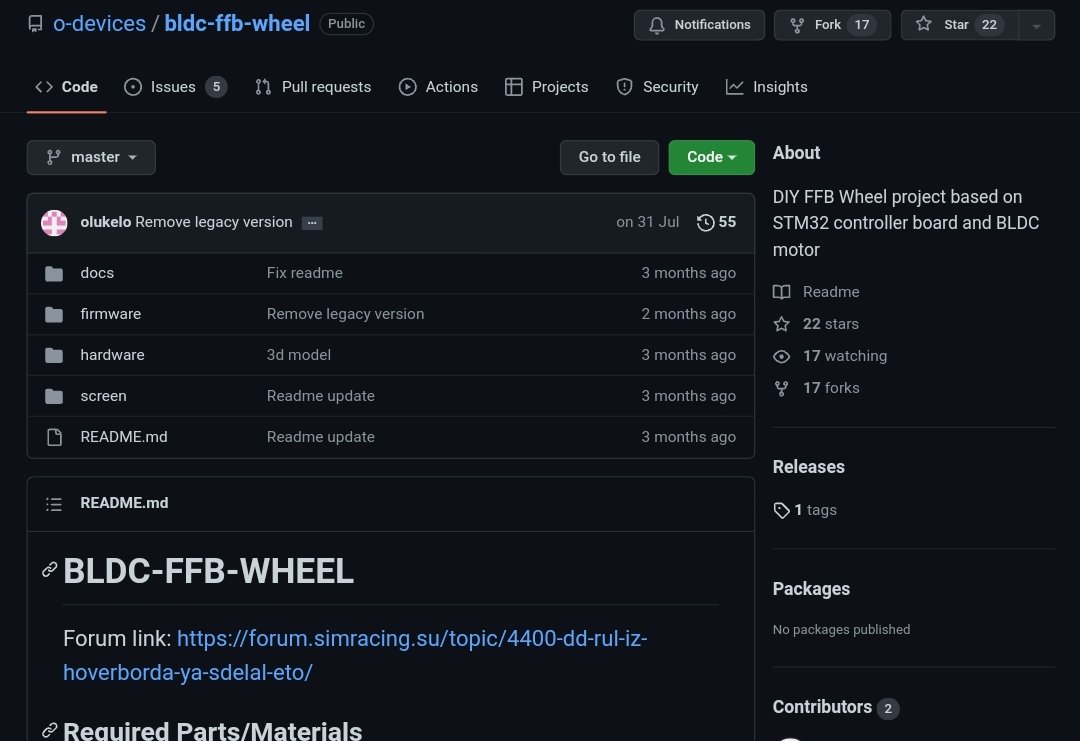This screenshot has width=1080, height=741.
Task: Click the README.md file icon in file list
Action: coord(54,437)
